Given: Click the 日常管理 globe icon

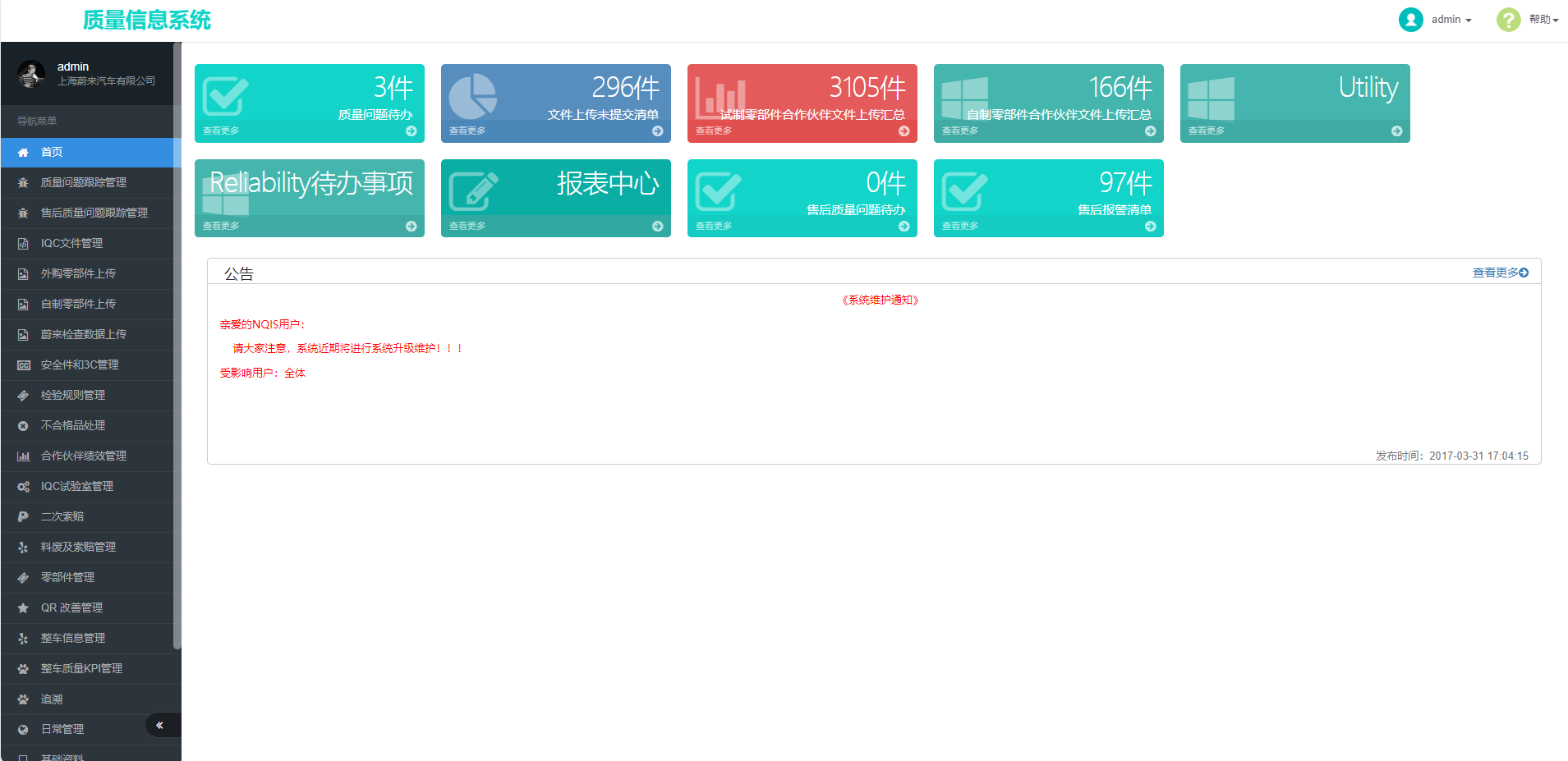Looking at the screenshot, I should pos(22,729).
